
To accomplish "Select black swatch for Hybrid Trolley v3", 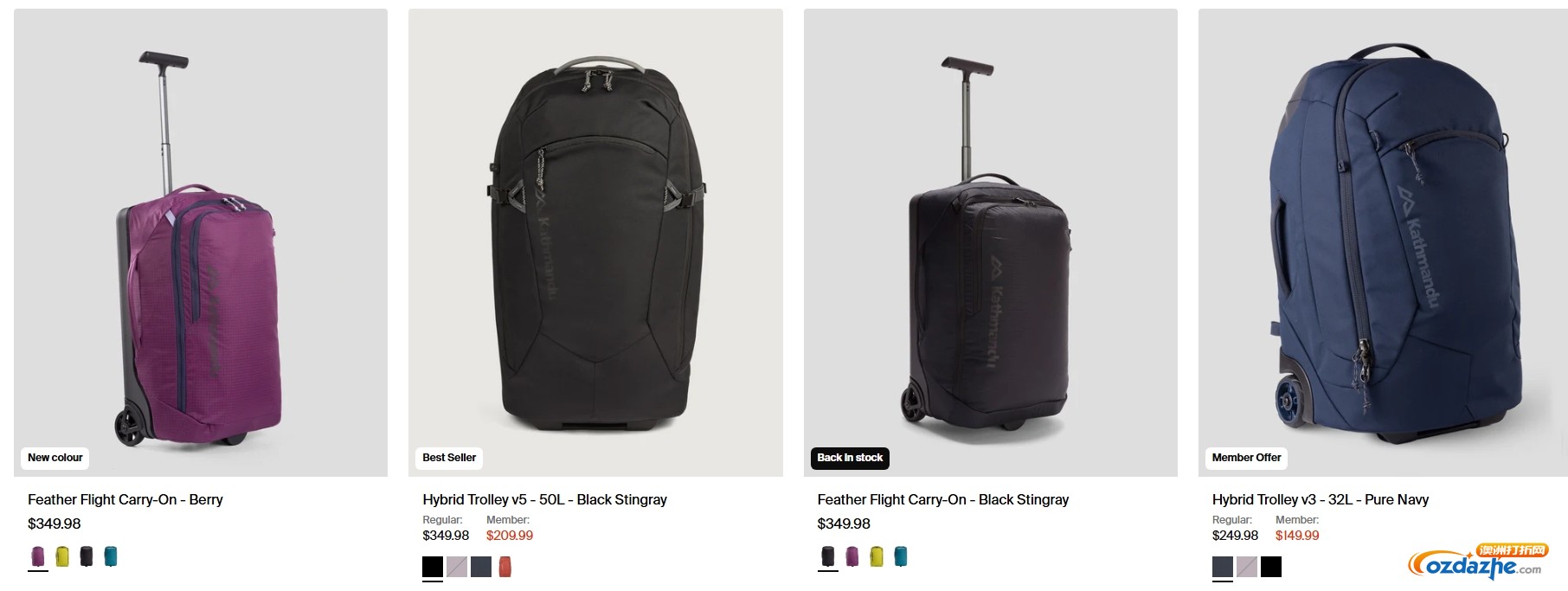I will (1271, 567).
